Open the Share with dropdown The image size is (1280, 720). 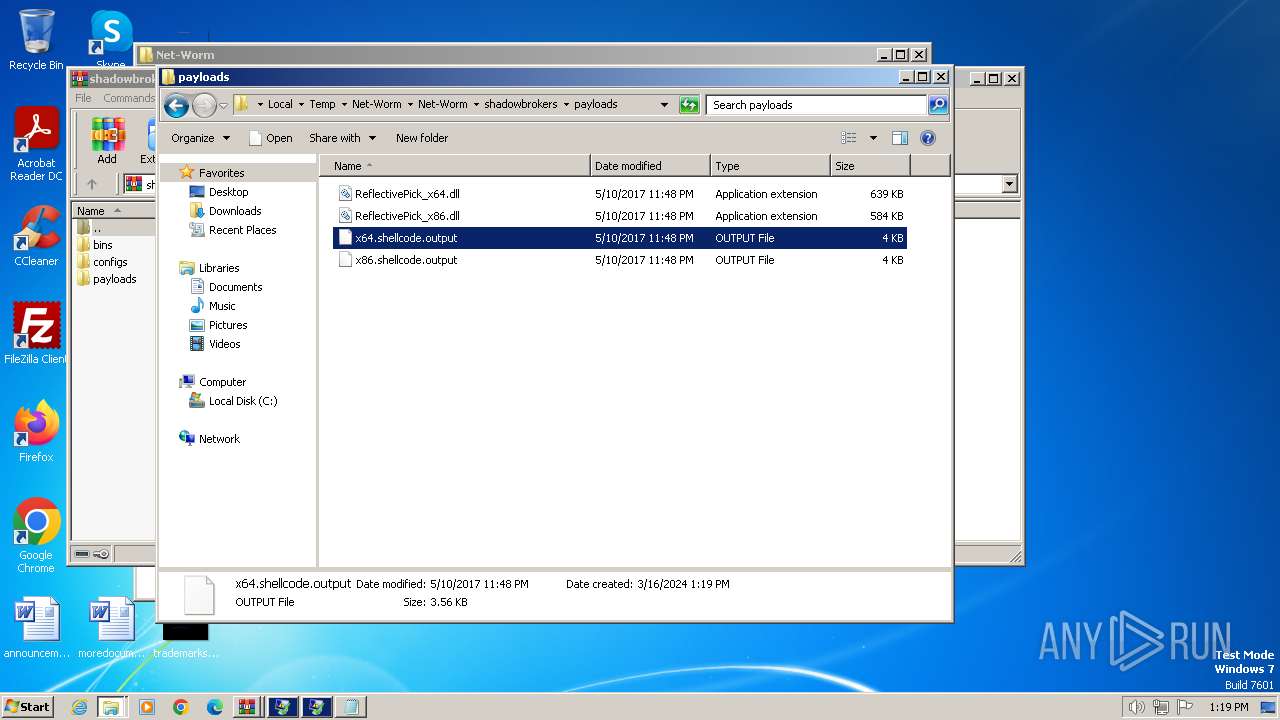pos(342,138)
